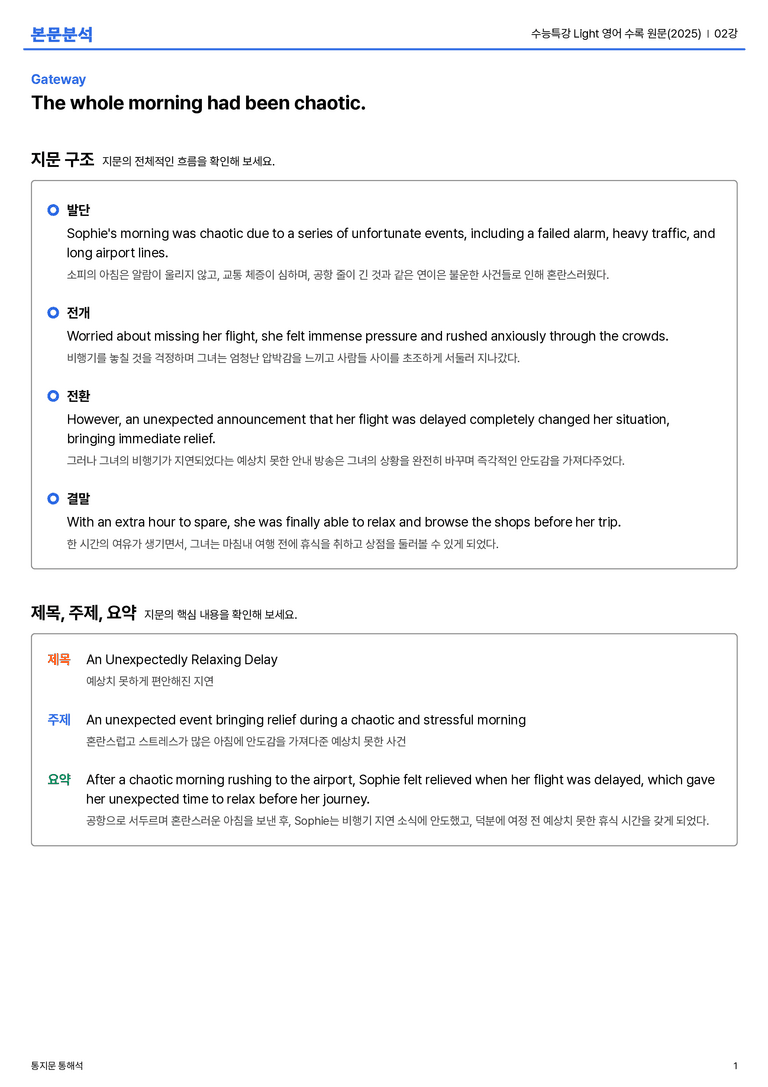Viewport: 768px width, 1087px height.
Task: Click the blue circle bullet beside 전개
Action: point(53,313)
